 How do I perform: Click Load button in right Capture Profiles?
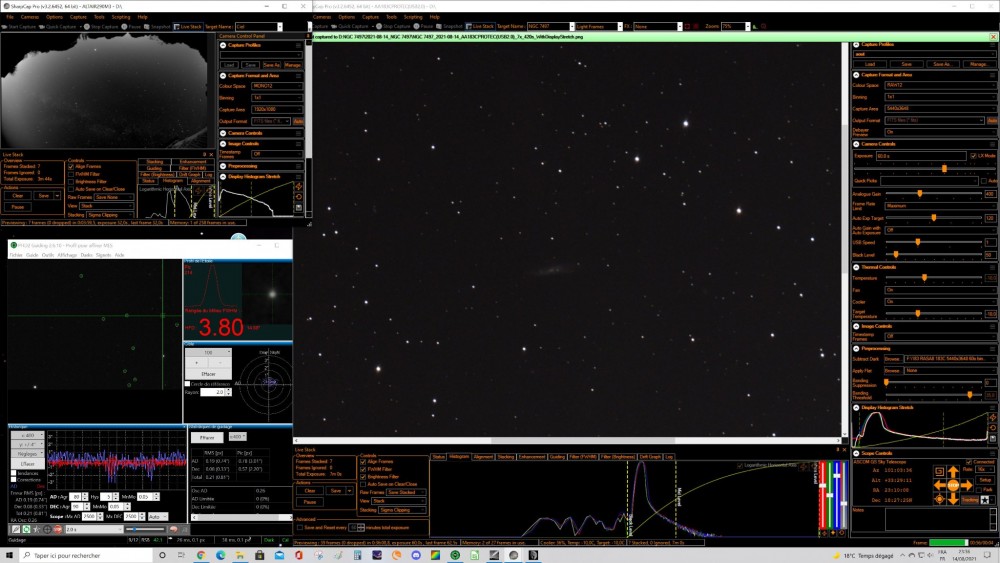(x=871, y=64)
